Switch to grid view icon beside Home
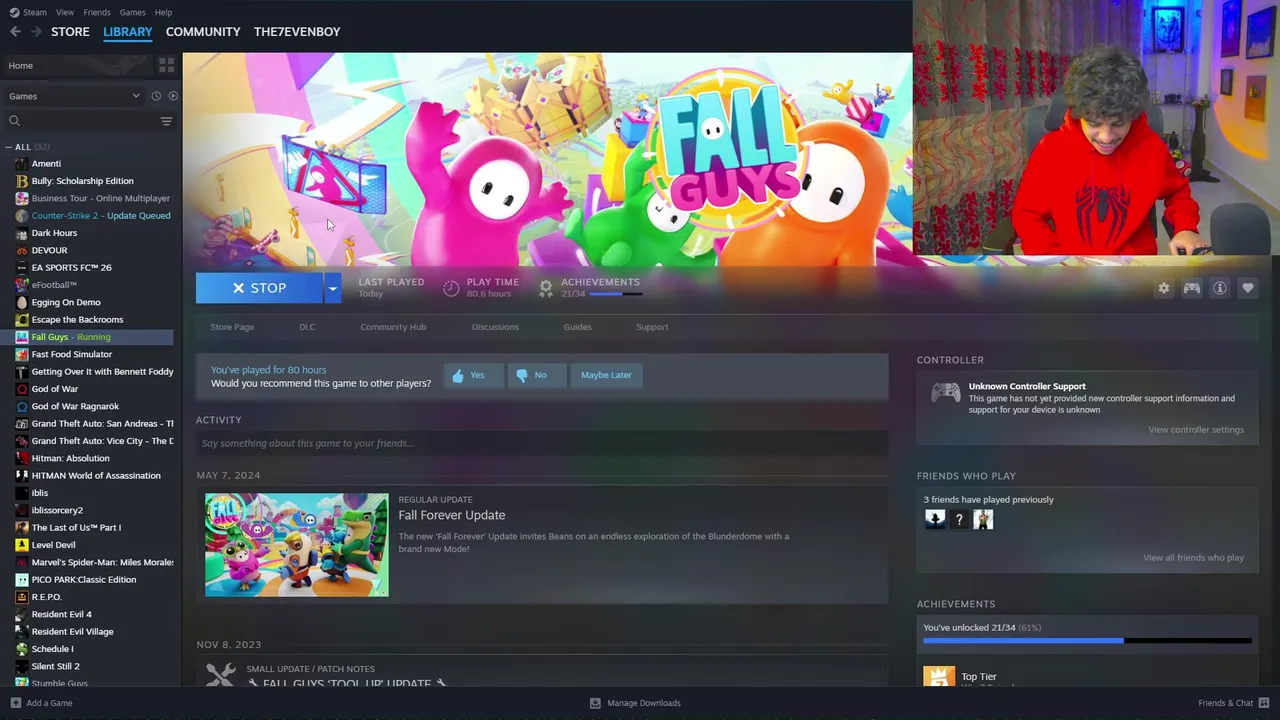The height and width of the screenshot is (720, 1280). pyautogui.click(x=166, y=65)
